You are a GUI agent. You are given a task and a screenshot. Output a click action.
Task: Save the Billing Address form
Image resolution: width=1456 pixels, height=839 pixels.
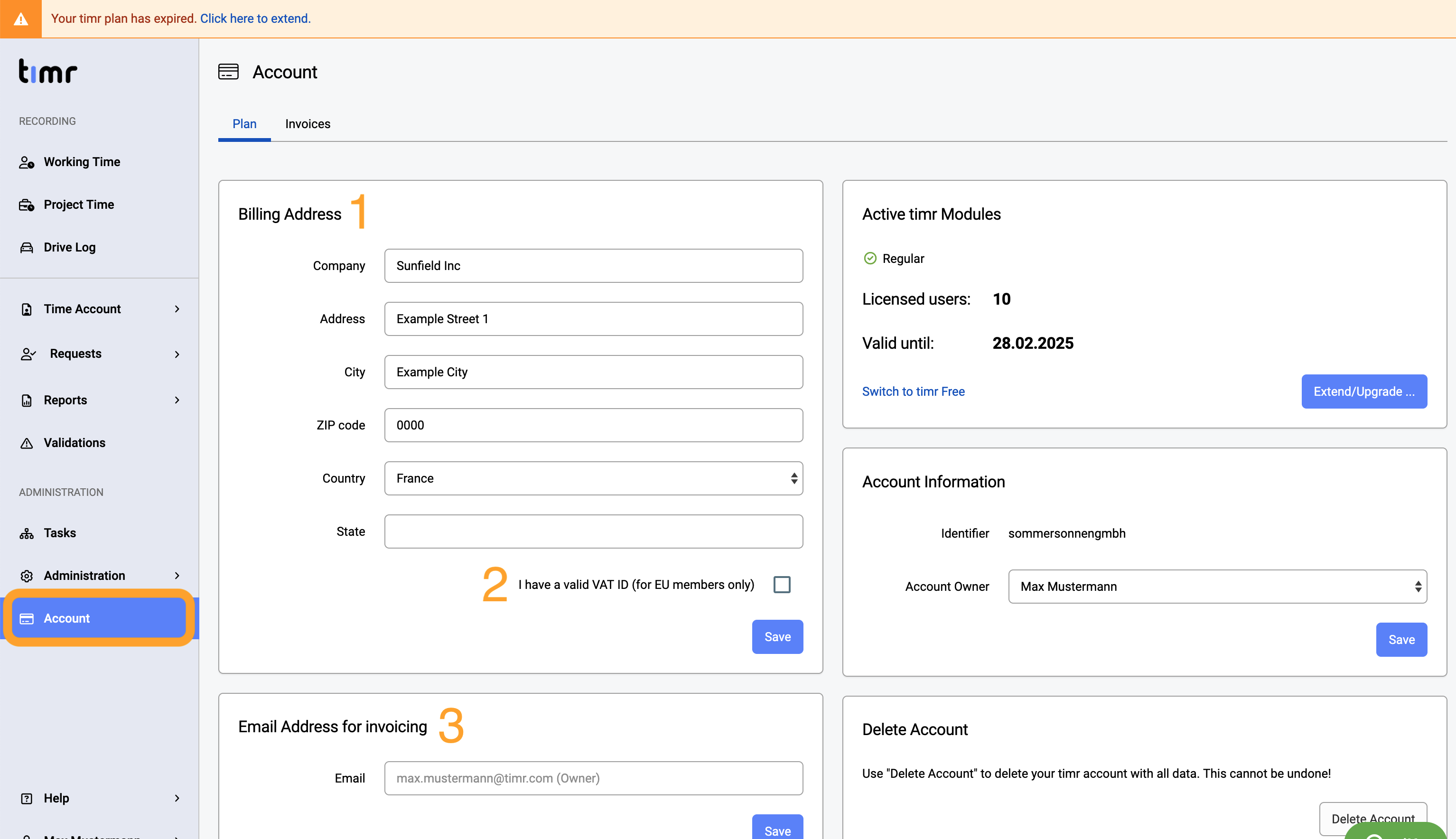click(777, 637)
